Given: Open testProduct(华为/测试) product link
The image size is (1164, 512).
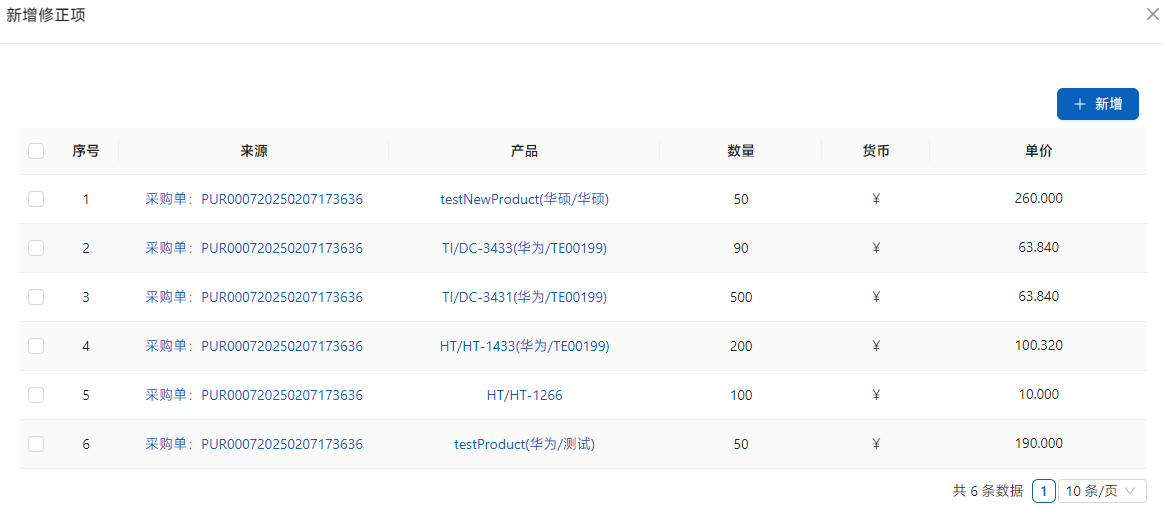Looking at the screenshot, I should coord(524,444).
